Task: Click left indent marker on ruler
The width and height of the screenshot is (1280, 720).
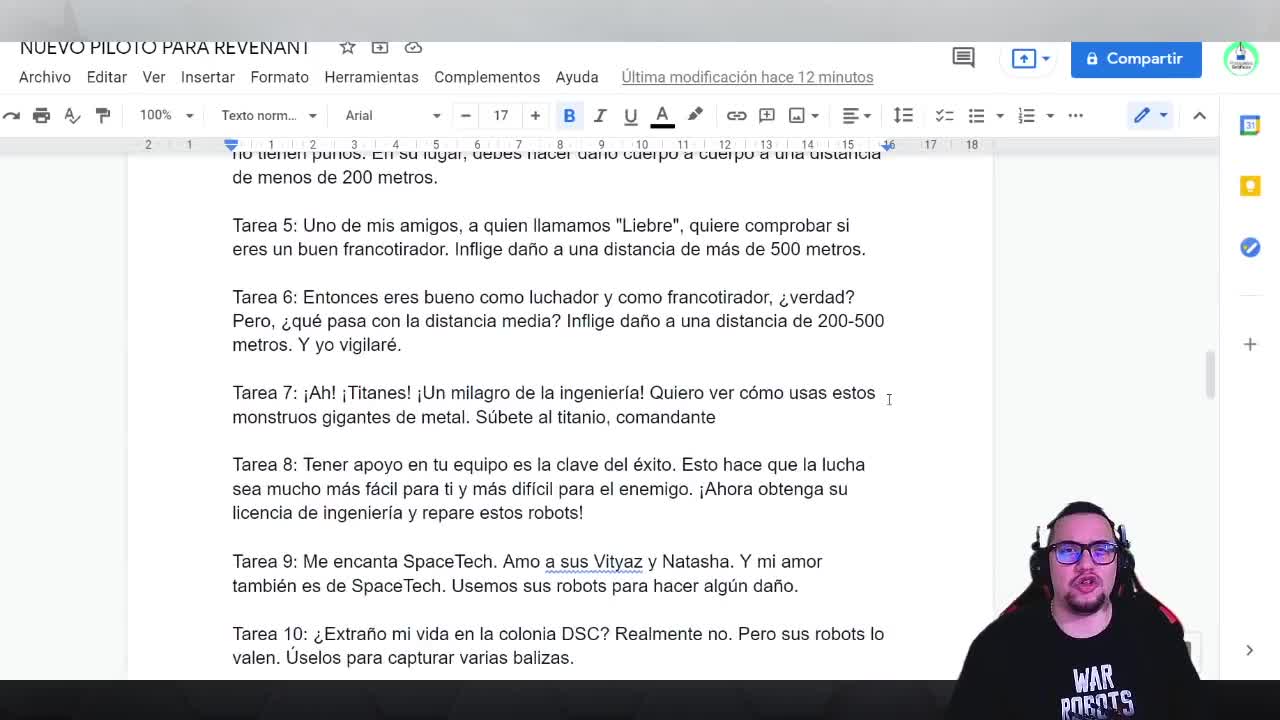Action: click(231, 145)
